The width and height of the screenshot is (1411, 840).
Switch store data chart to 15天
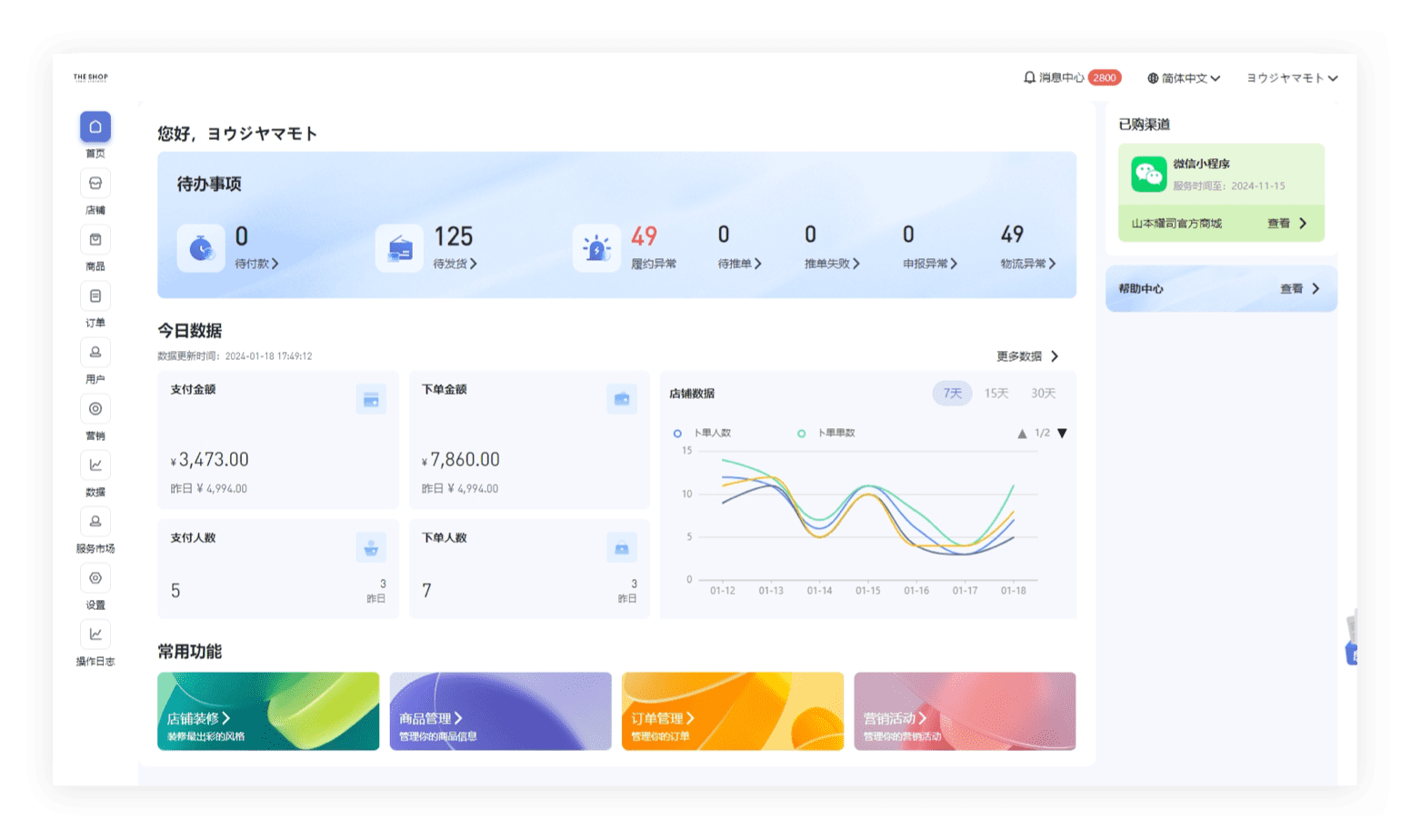tap(996, 394)
